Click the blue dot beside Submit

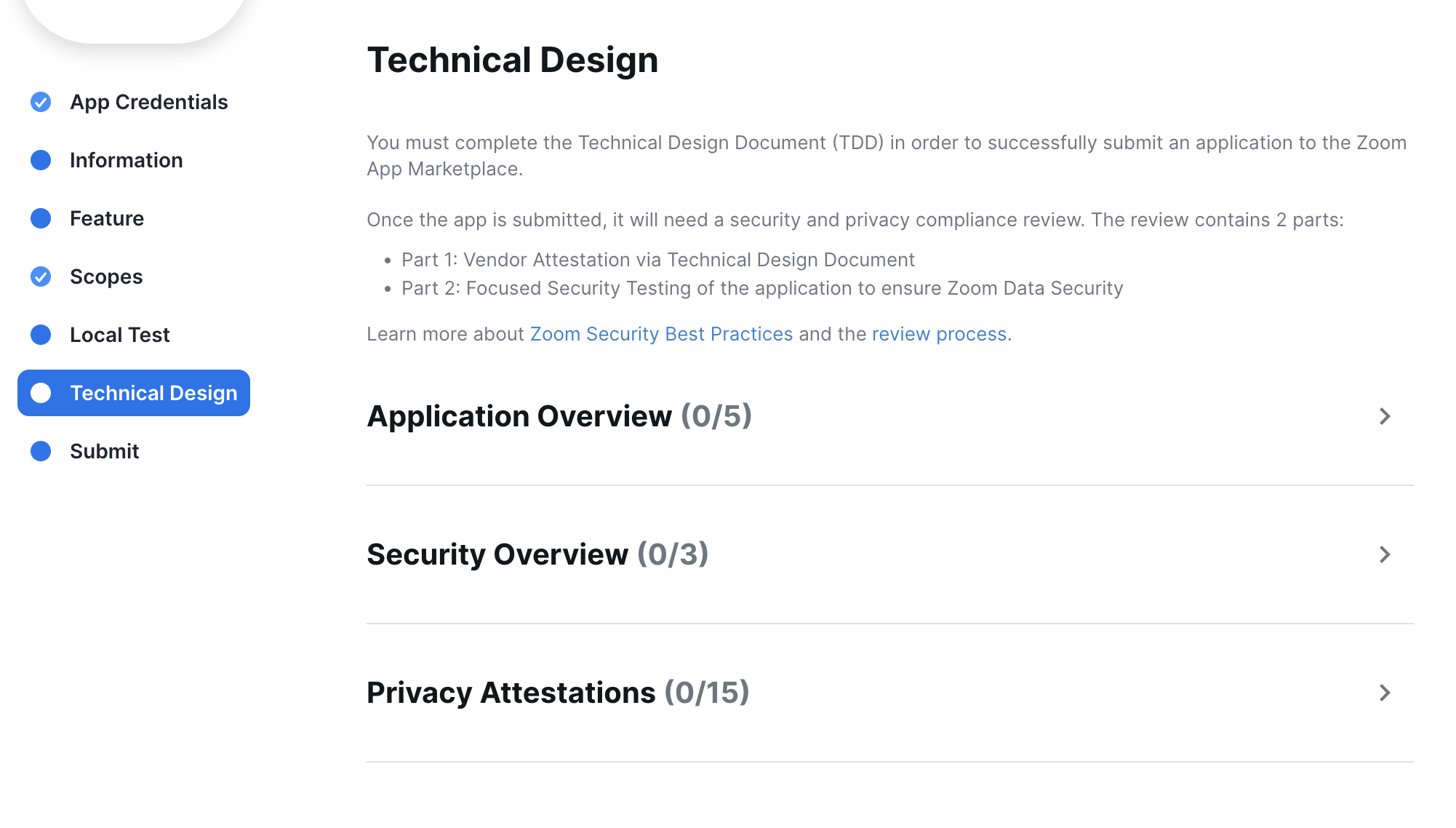tap(41, 451)
